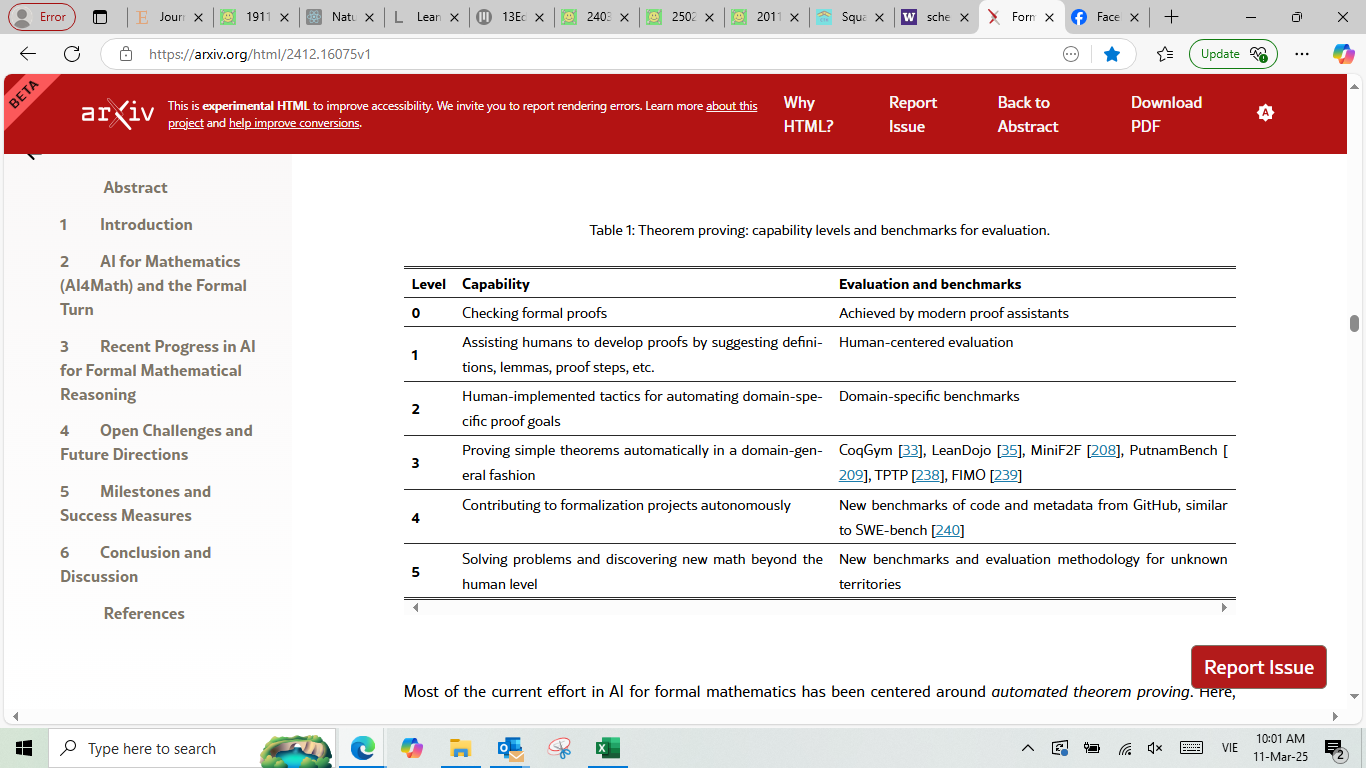
Task: Open Excel from the taskbar
Action: [x=608, y=748]
